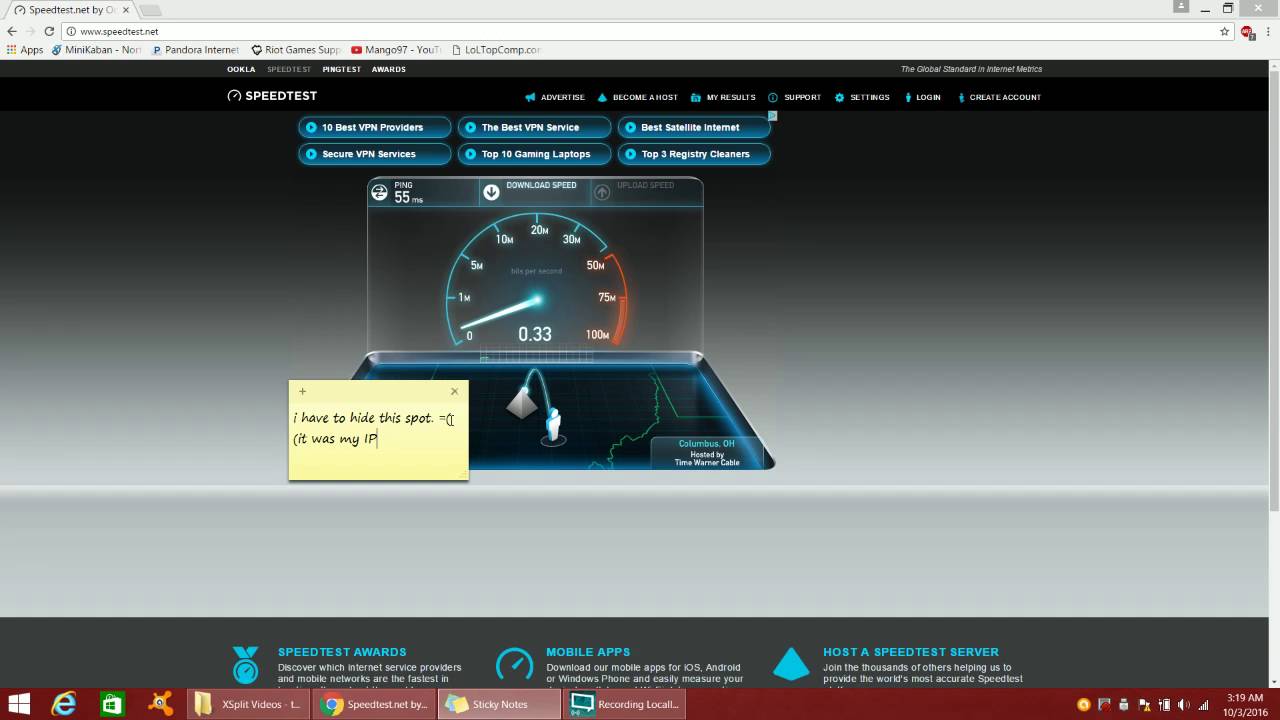Click Host a Speedtest Server heading

click(911, 652)
